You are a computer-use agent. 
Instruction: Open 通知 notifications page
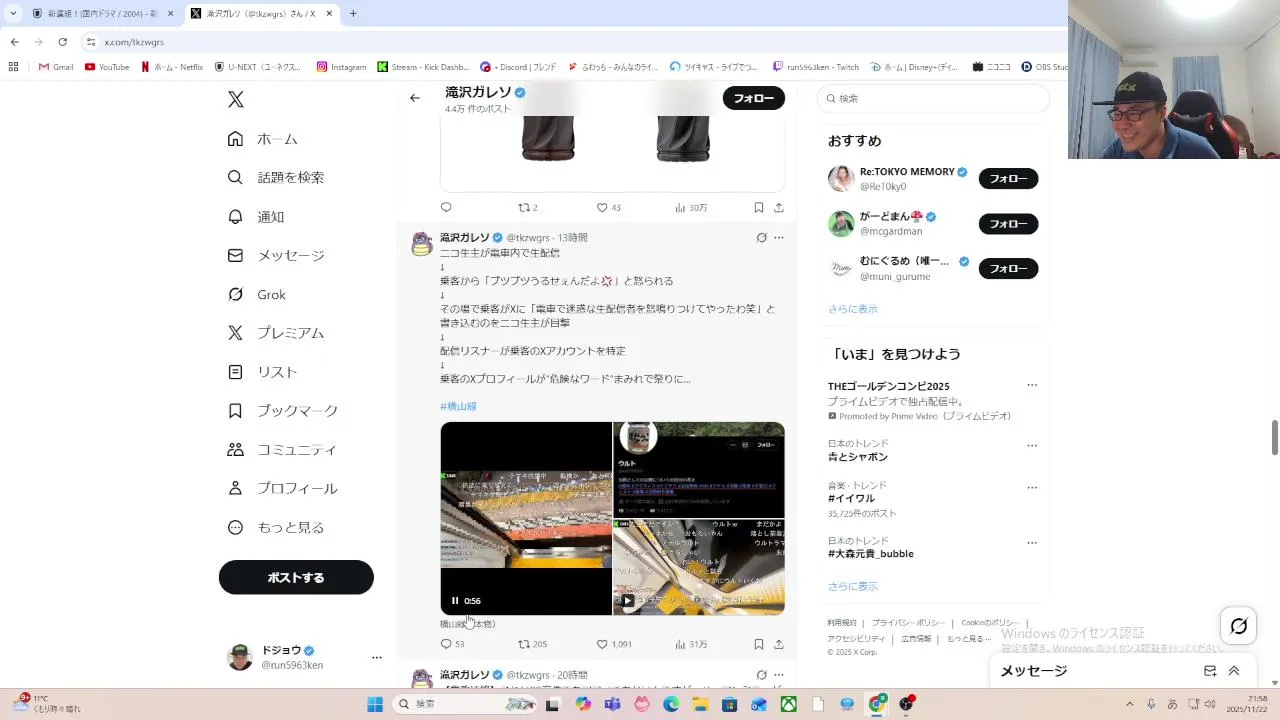pos(256,216)
